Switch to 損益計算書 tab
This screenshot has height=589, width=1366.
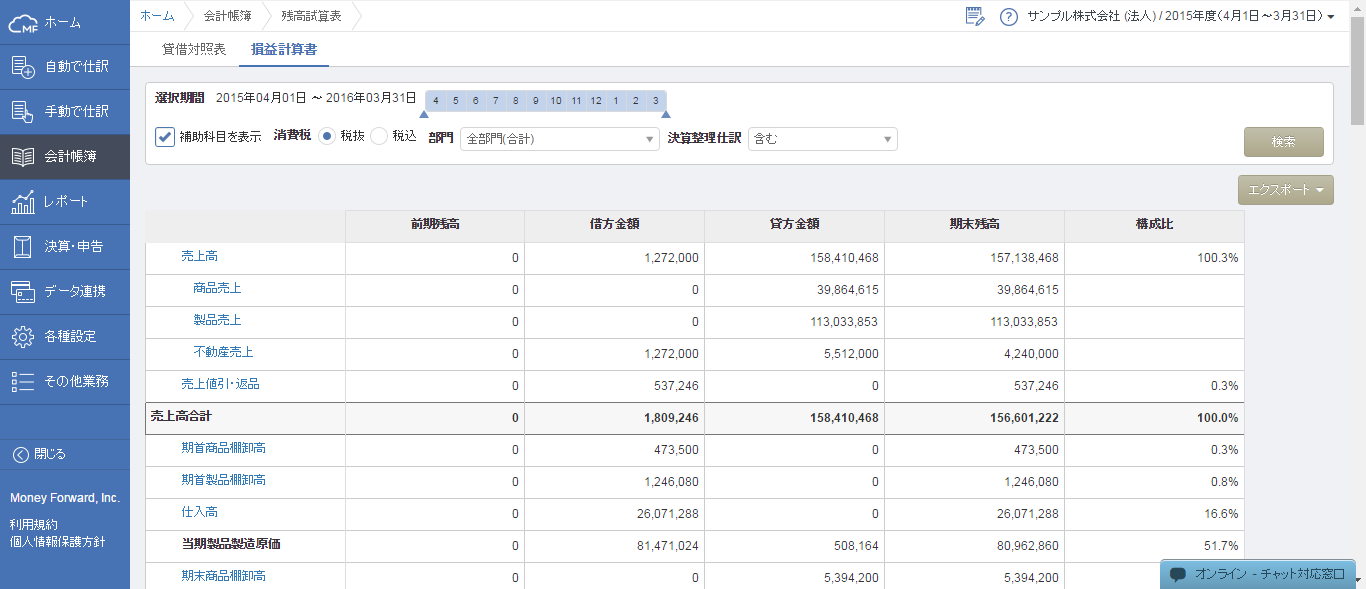point(284,49)
